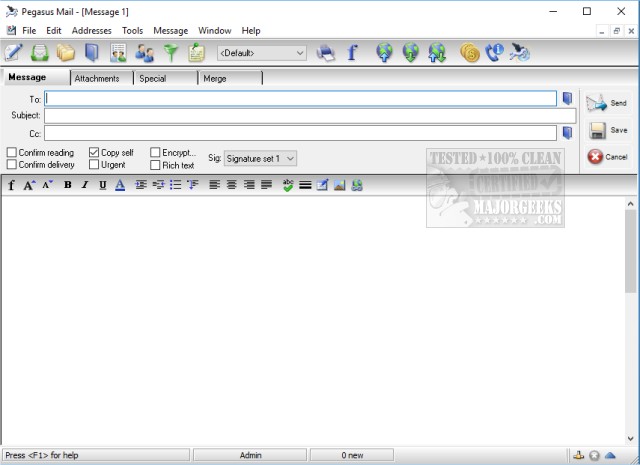Image resolution: width=640 pixels, height=465 pixels.
Task: Click the message body scrollbar down arrow
Action: 631,438
